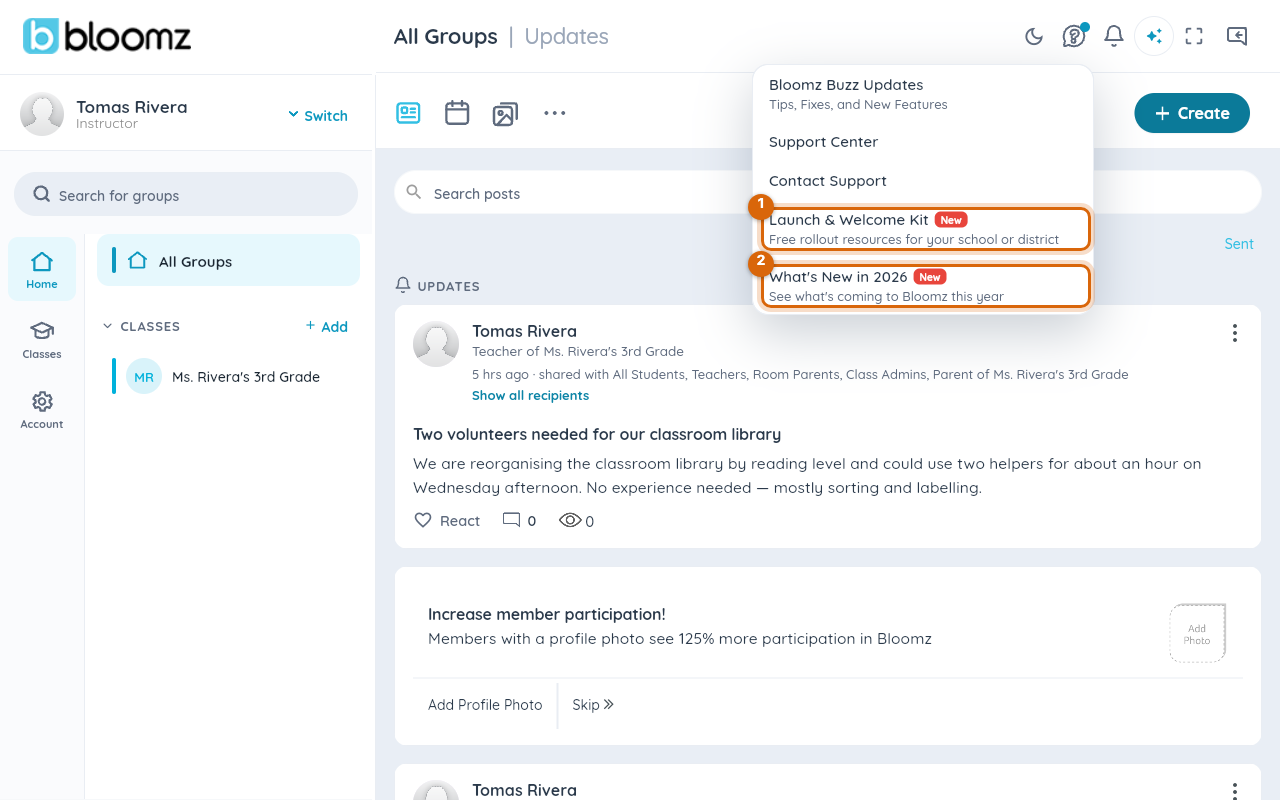Open What's New in 2026 entry

coord(926,285)
